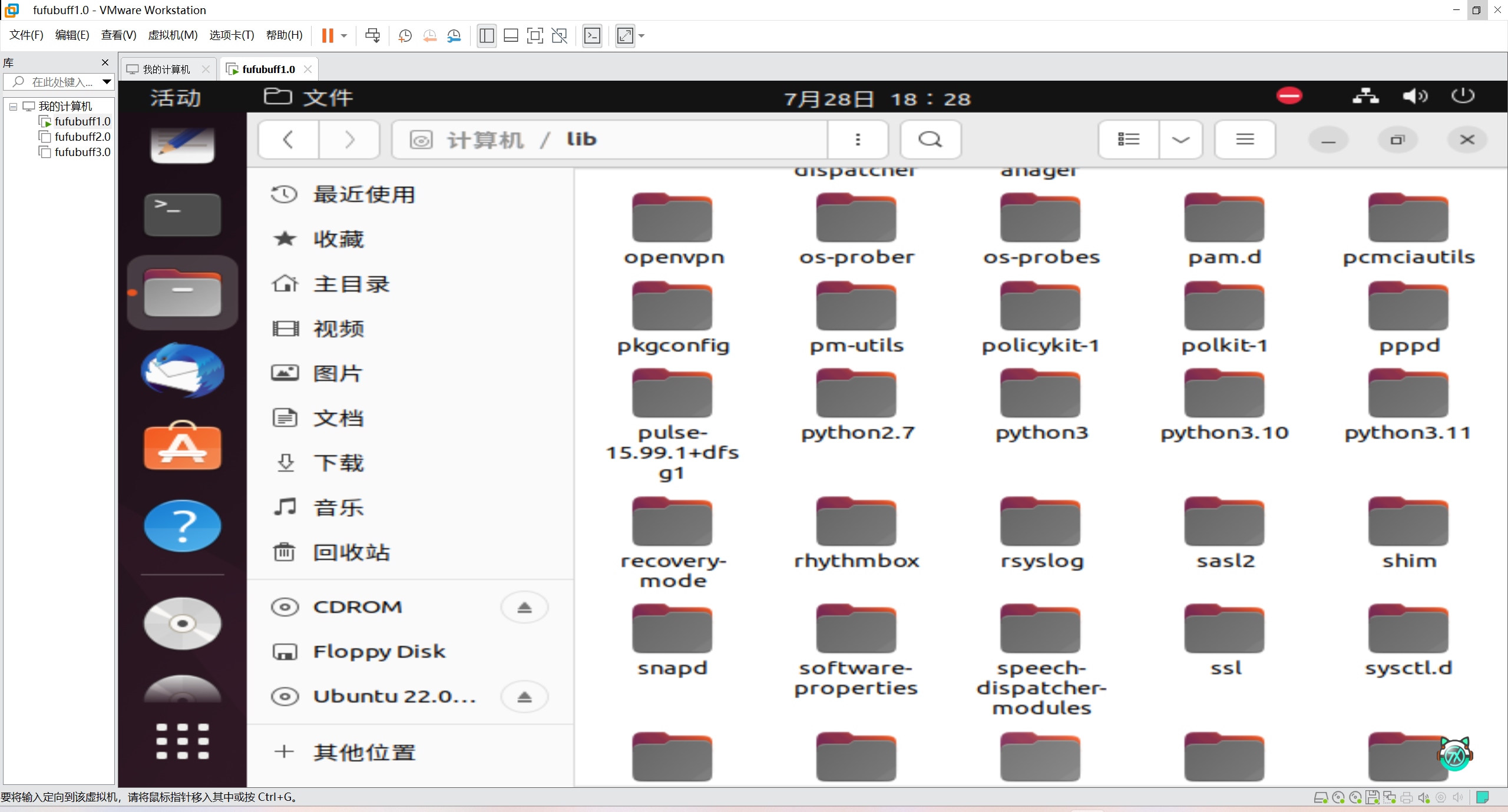The image size is (1508, 812).
Task: Open 其他位置 in the sidebar
Action: coord(363,752)
